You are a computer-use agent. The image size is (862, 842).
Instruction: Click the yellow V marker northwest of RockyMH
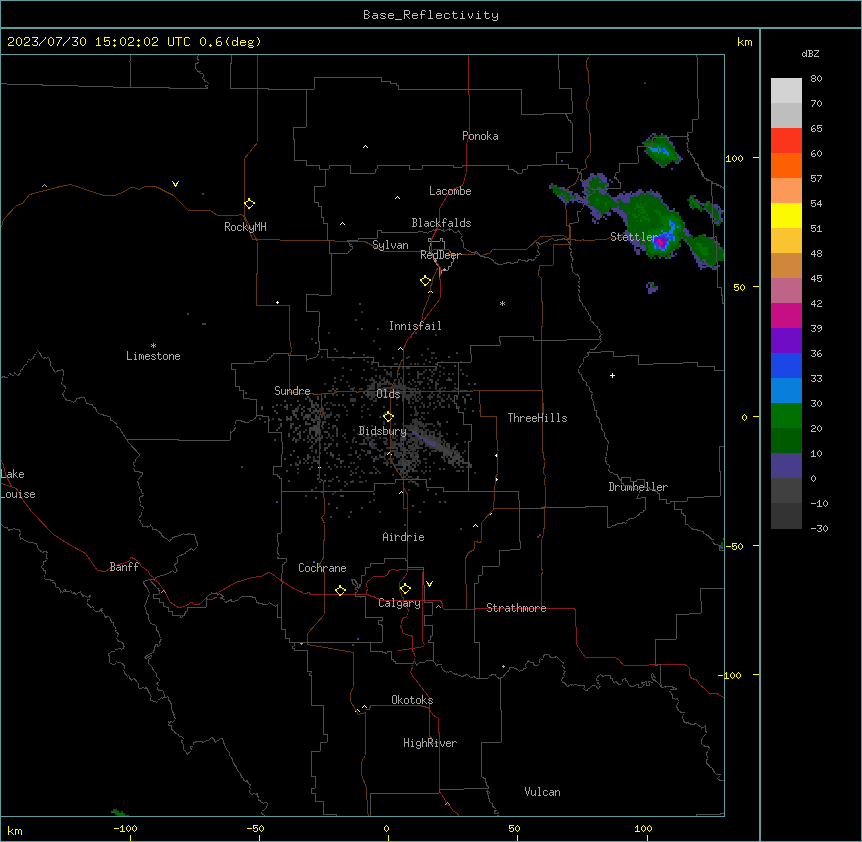coord(175,184)
